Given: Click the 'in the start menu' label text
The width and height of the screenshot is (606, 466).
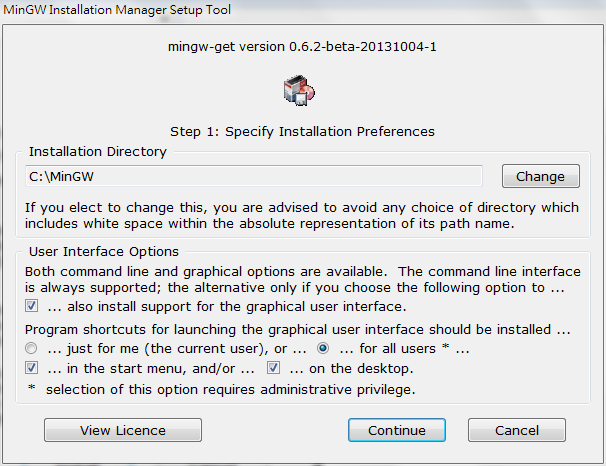Looking at the screenshot, I should click(151, 368).
